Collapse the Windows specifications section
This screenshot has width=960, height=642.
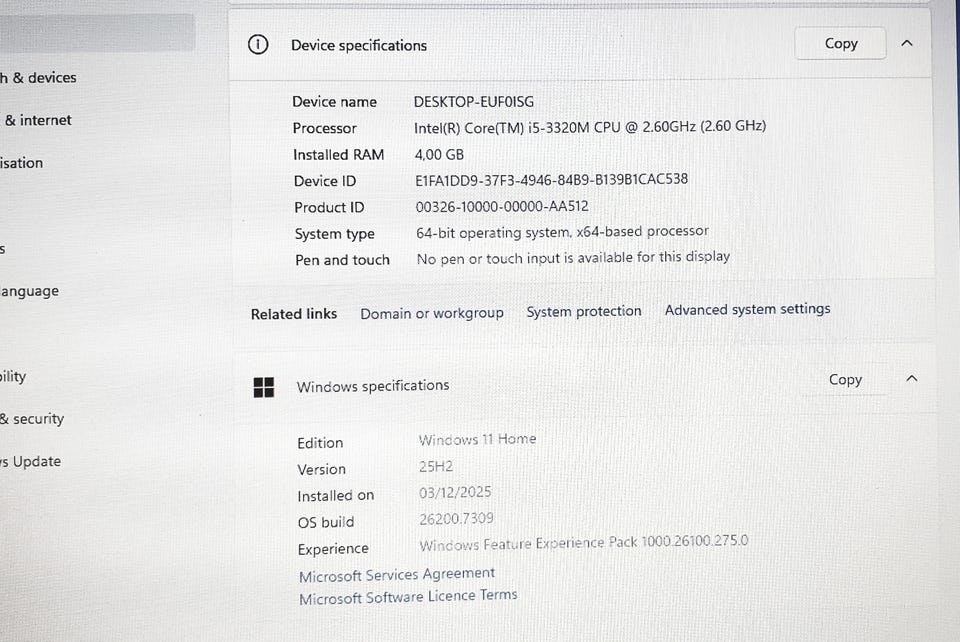[x=912, y=378]
